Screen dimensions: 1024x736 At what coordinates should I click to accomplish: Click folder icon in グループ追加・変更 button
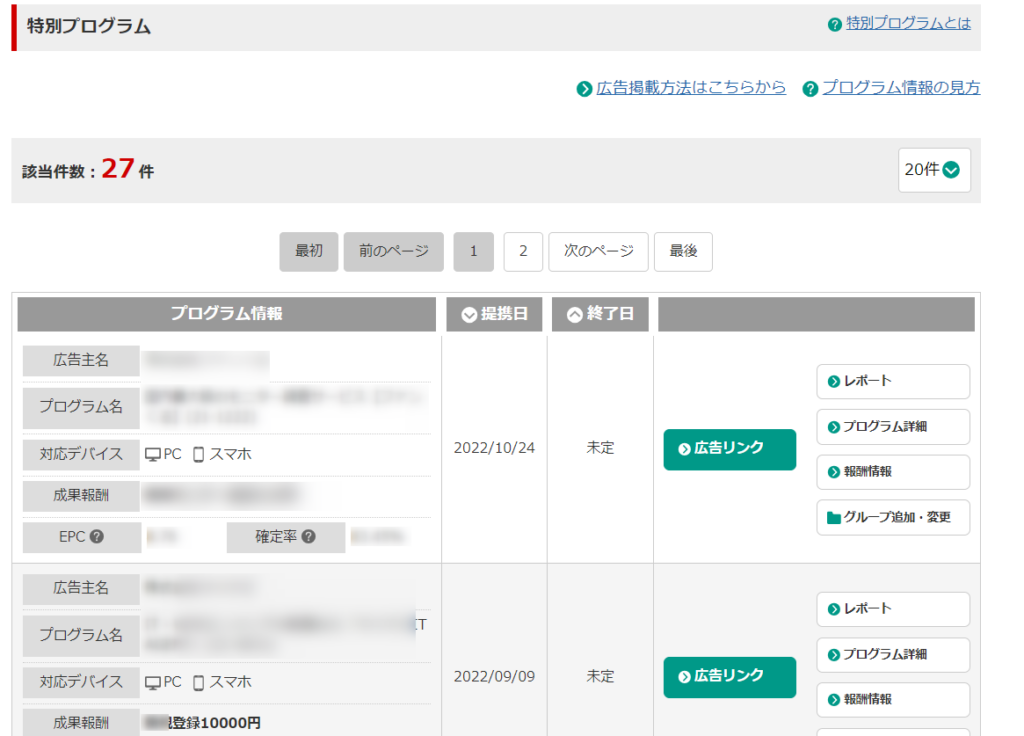point(833,518)
